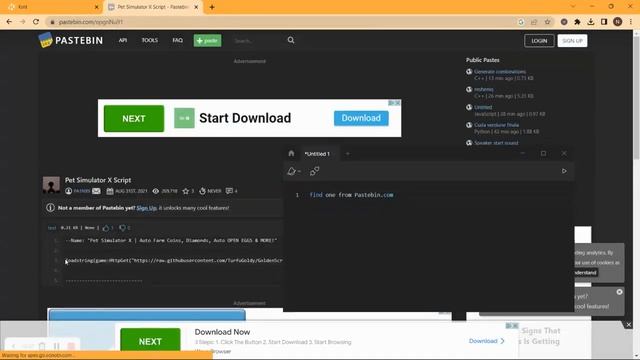Viewport: 640px width, 360px height.
Task: Open the Chrome three-dot menu
Action: click(x=631, y=22)
